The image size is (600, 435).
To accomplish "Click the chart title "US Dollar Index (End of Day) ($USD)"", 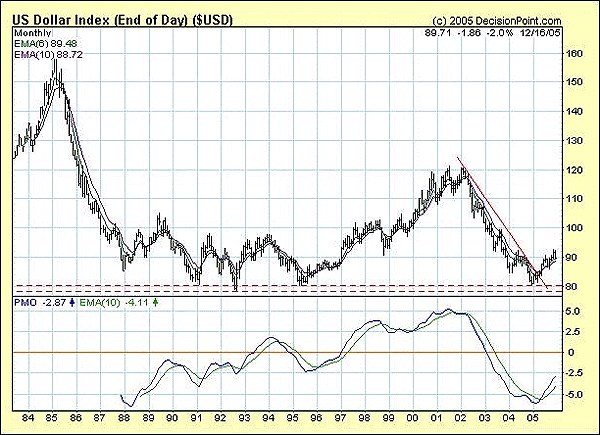I will [x=123, y=20].
